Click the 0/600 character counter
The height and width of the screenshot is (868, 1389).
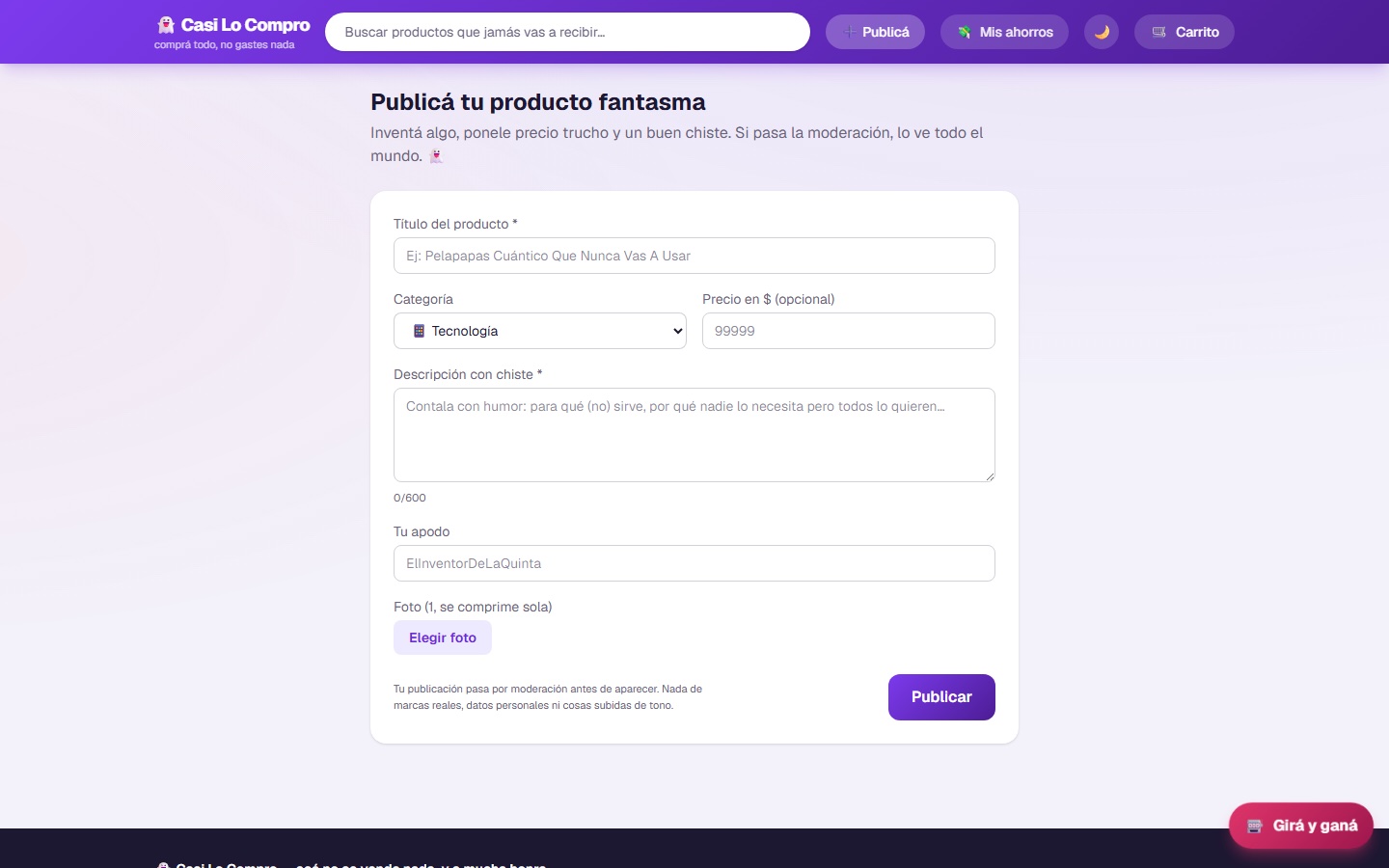(410, 498)
